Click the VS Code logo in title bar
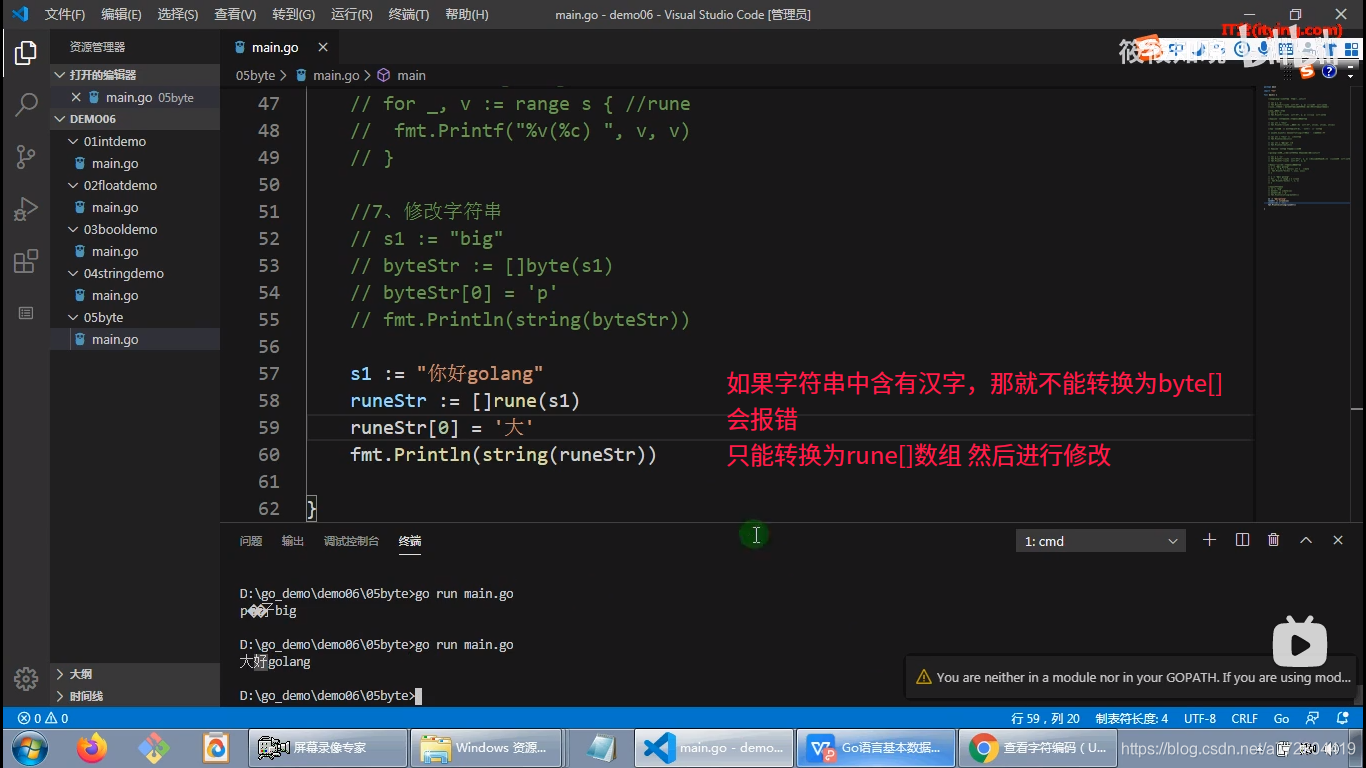The width and height of the screenshot is (1366, 768). pos(20,14)
